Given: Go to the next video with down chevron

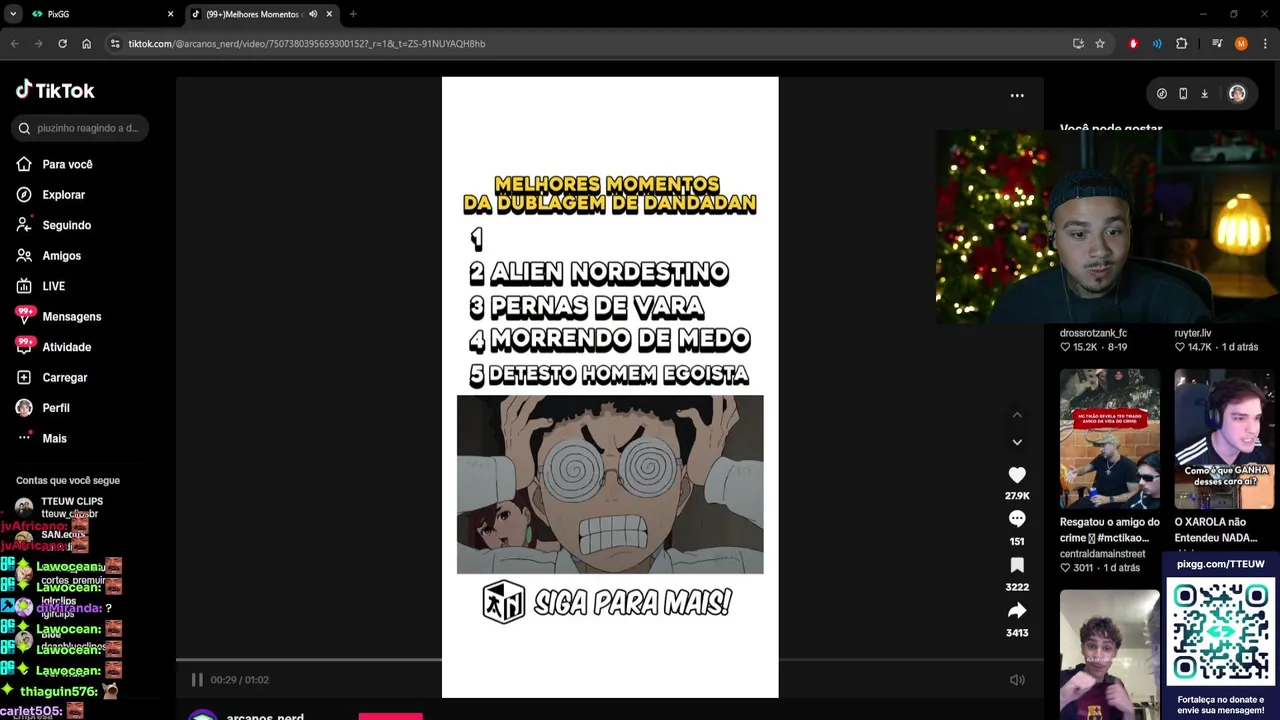Looking at the screenshot, I should [x=1017, y=442].
